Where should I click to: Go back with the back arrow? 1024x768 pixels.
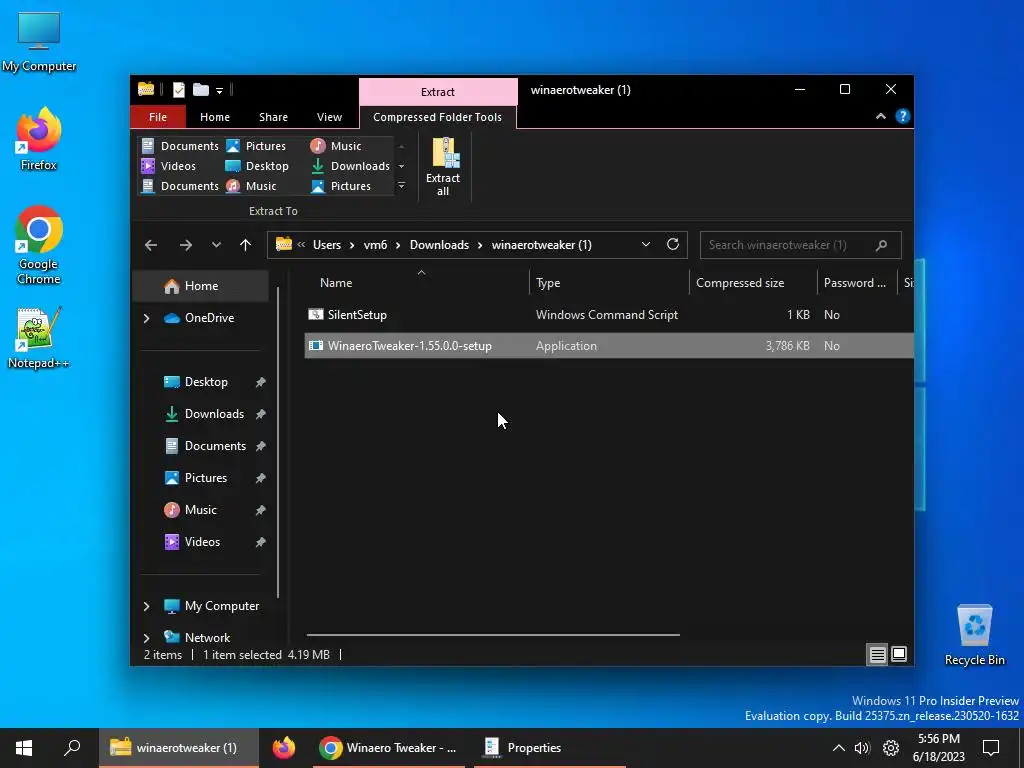click(x=151, y=245)
